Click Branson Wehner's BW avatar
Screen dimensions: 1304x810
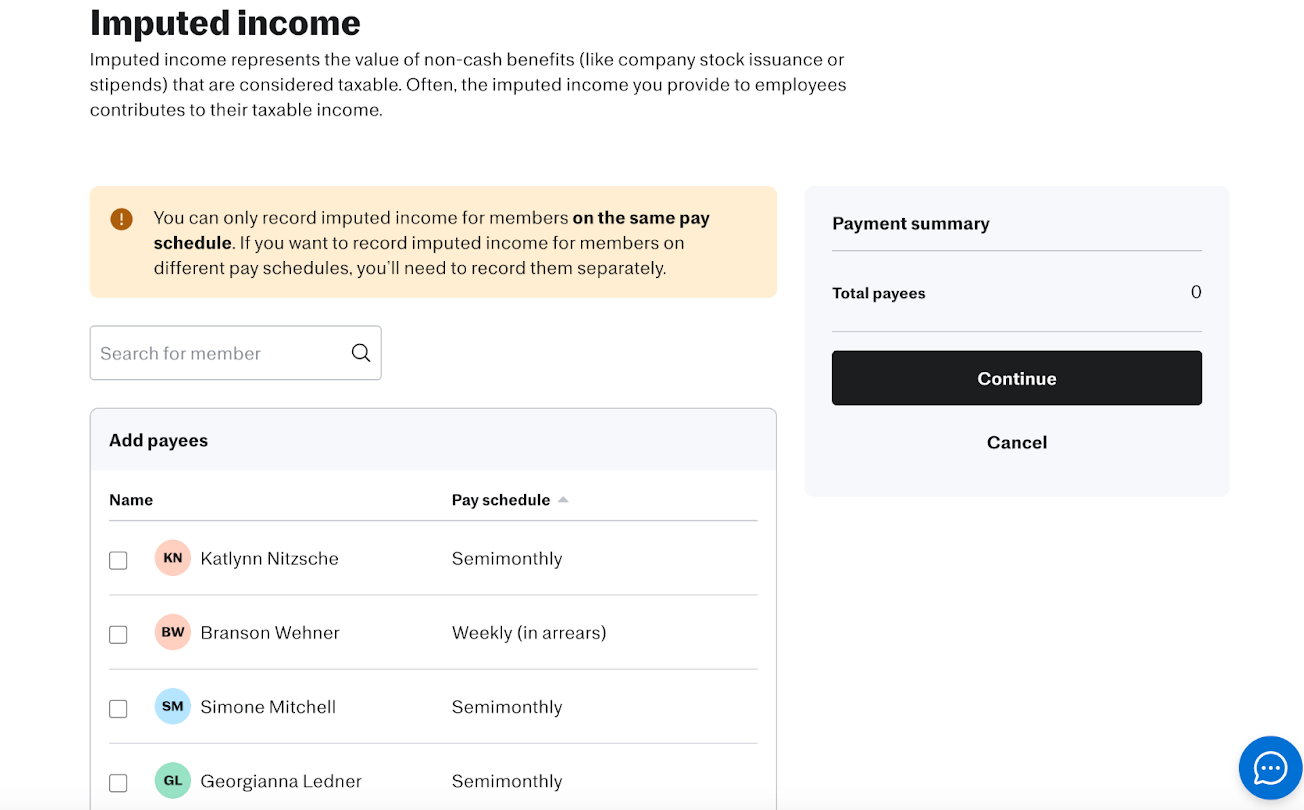173,632
